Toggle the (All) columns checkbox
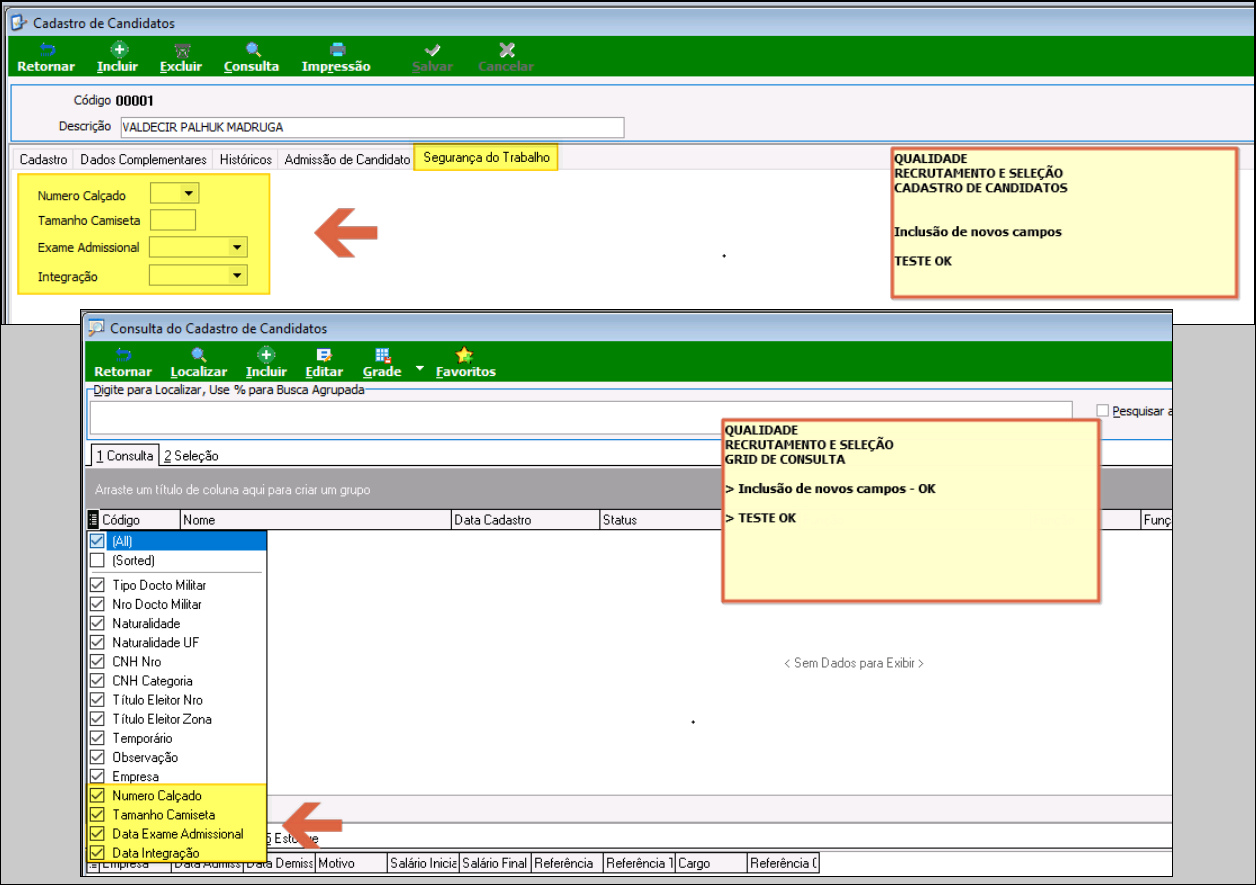Viewport: 1256px width, 885px height. 97,540
